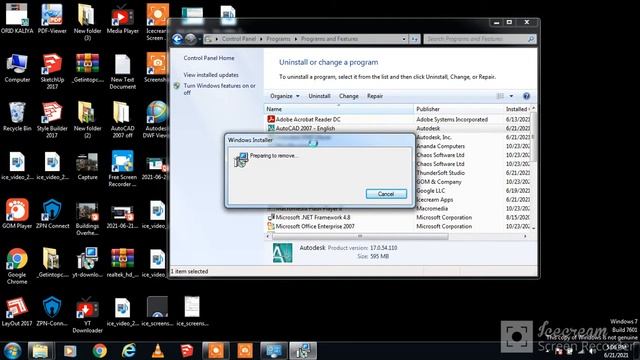Image resolution: width=640 pixels, height=360 pixels.
Task: Open New Text Document desktop icon
Action: (122, 71)
